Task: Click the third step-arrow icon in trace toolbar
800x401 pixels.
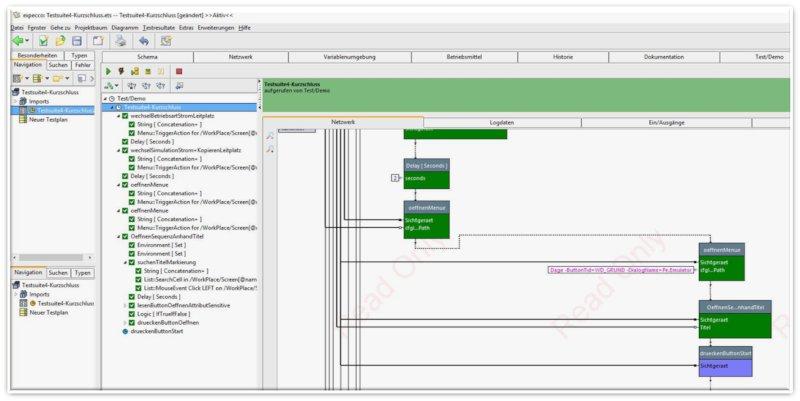Action: [x=161, y=86]
